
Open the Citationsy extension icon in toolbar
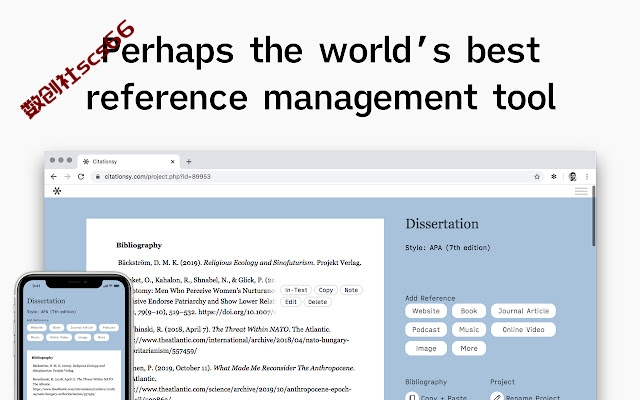click(x=554, y=177)
